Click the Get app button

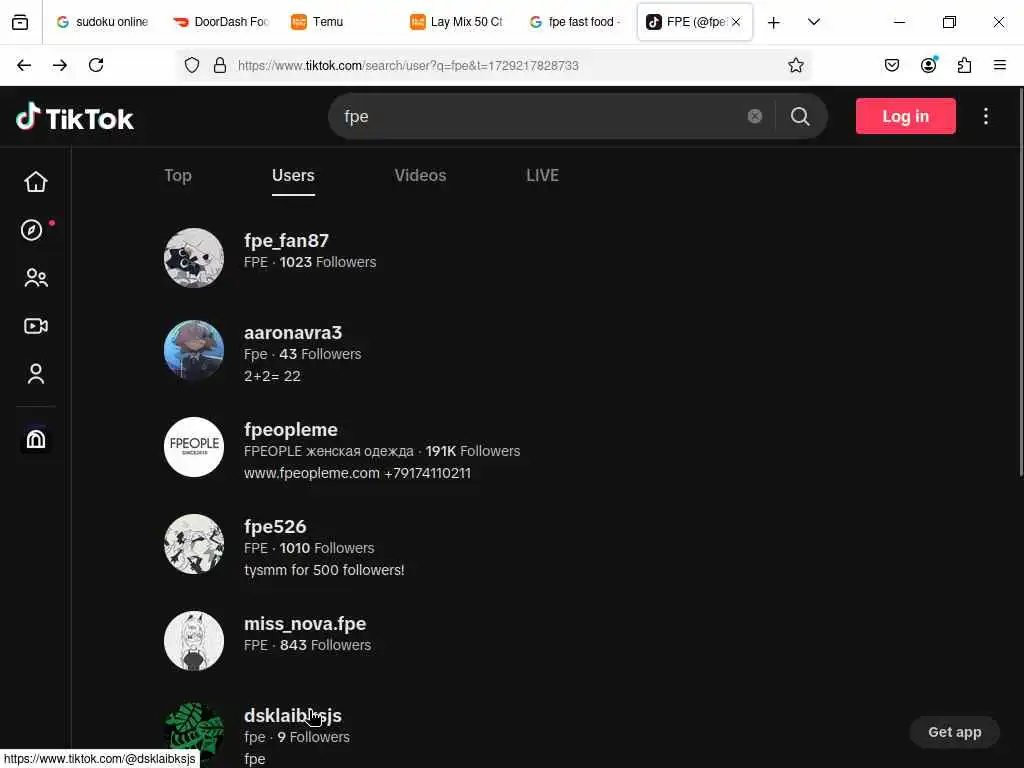[x=955, y=732]
